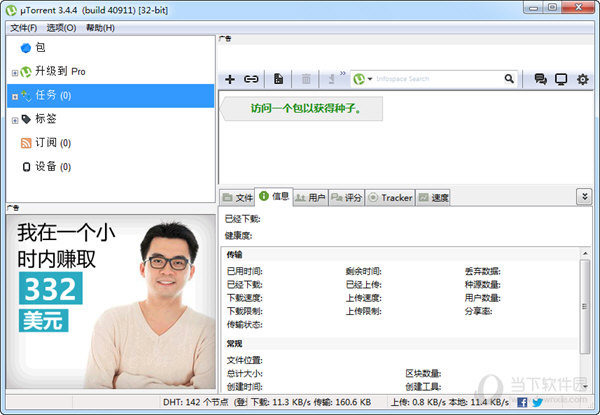The height and width of the screenshot is (415, 600).
Task: Click the RSS feed icon beside 订阅
Action: tap(26, 143)
